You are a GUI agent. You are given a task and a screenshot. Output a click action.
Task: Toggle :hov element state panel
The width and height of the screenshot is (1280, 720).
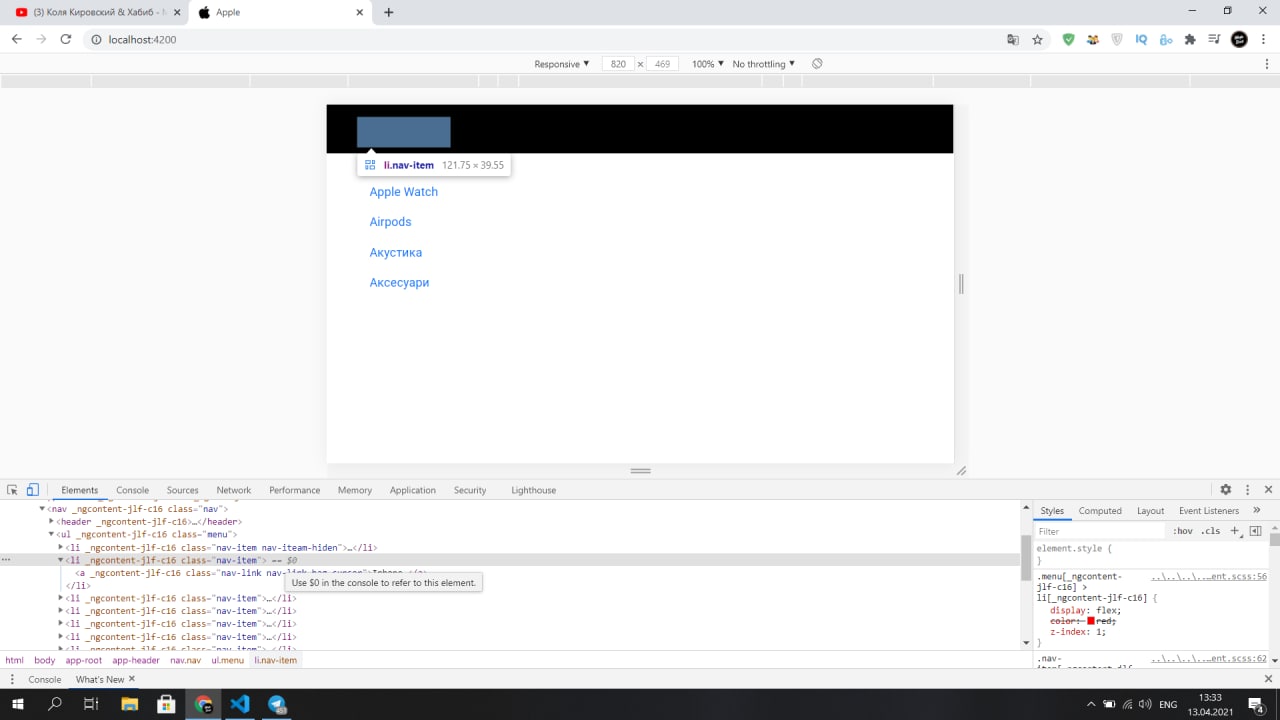click(1183, 531)
